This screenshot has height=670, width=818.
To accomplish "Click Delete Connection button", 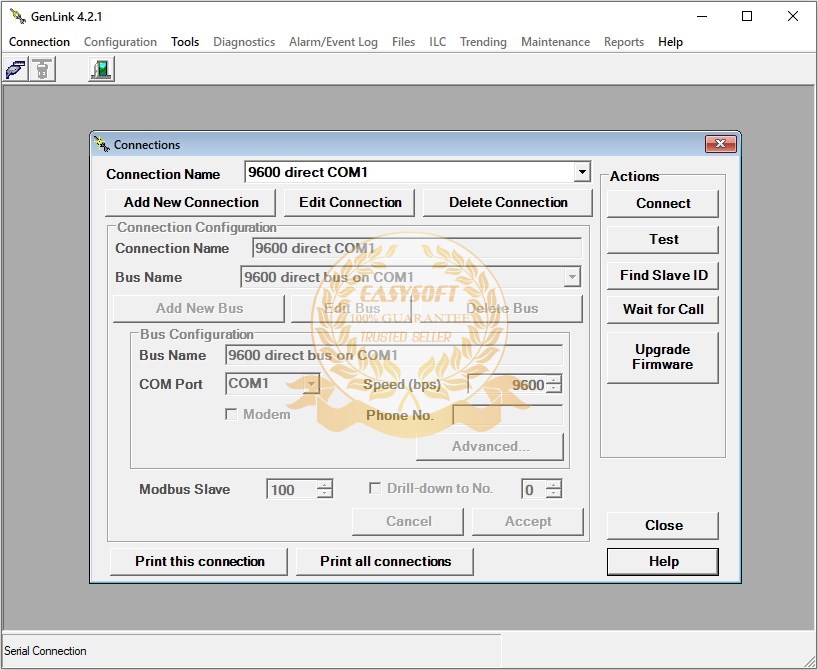I will (508, 202).
